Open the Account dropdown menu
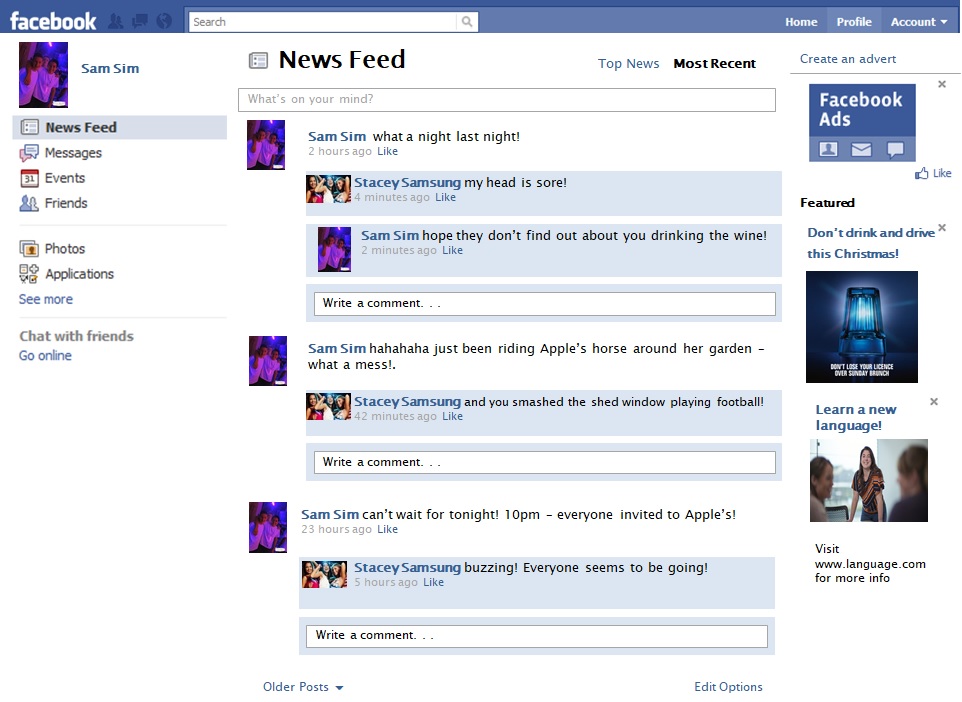962x702 pixels. 918,22
